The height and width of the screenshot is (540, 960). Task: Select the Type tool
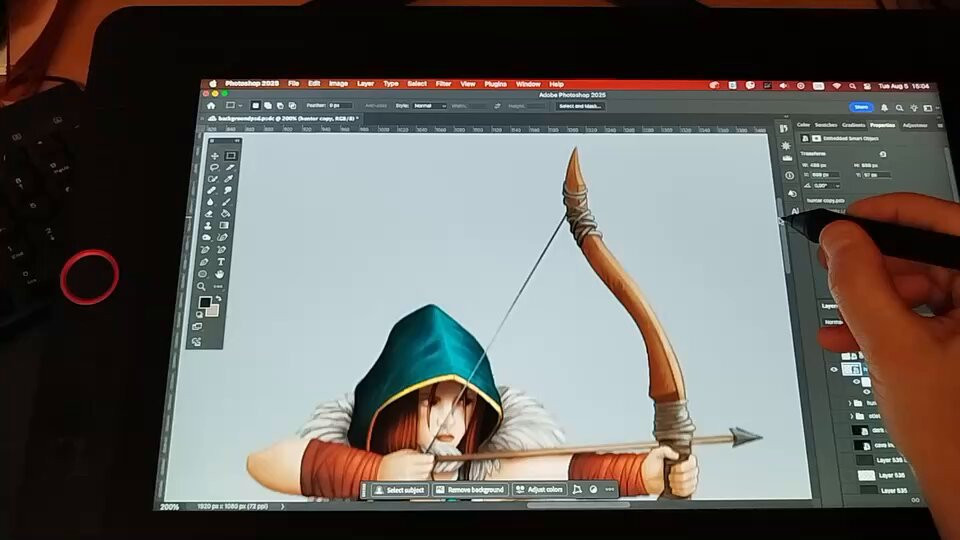221,262
